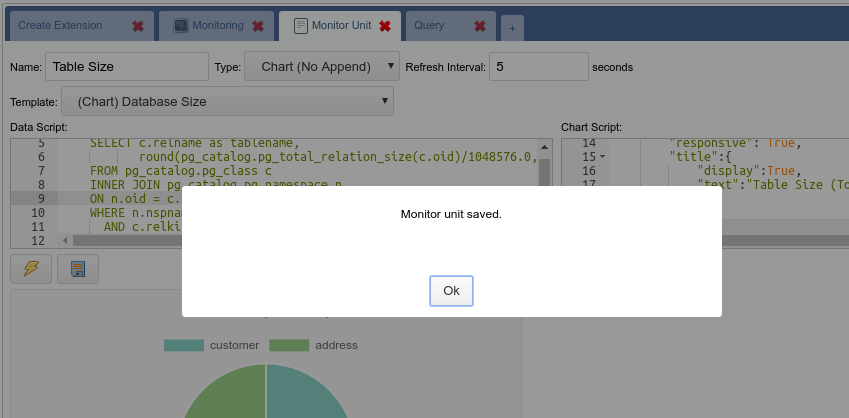Close the Monitor Unit tab
This screenshot has width=849, height=418.
[x=385, y=26]
